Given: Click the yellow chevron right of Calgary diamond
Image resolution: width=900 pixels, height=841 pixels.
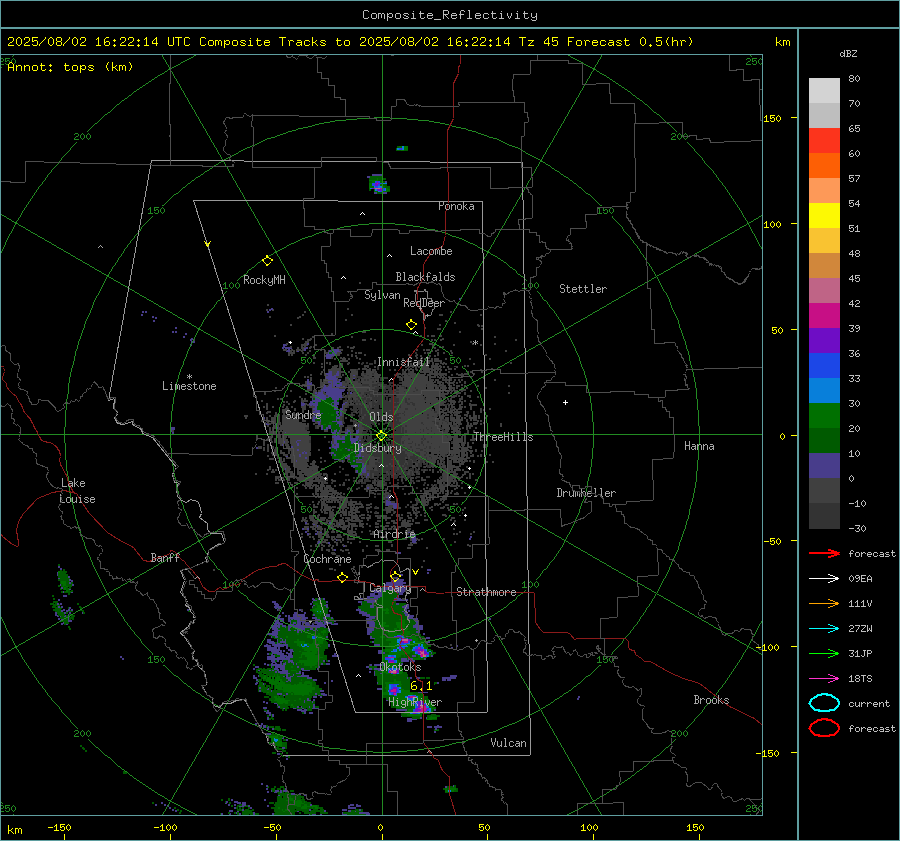Looking at the screenshot, I should pos(416,572).
